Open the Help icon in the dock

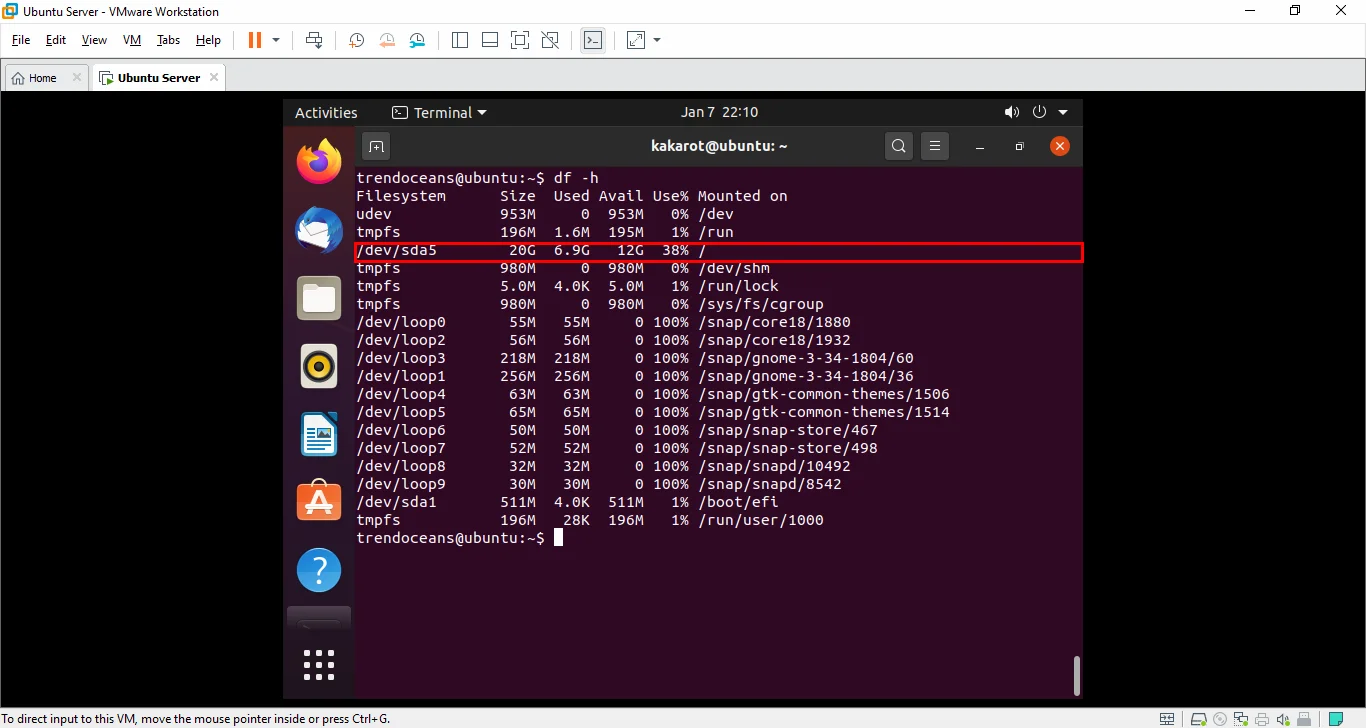tap(319, 570)
